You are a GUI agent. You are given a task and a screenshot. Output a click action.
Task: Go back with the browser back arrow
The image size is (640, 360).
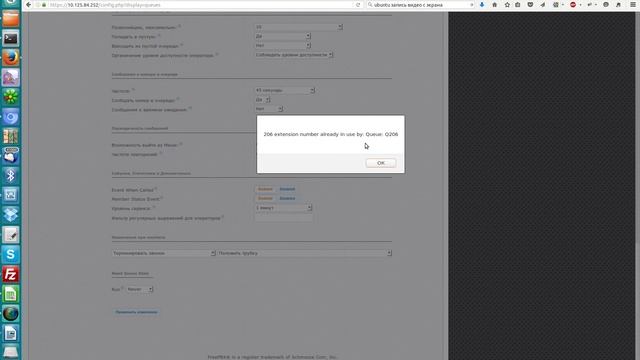[x=28, y=4]
